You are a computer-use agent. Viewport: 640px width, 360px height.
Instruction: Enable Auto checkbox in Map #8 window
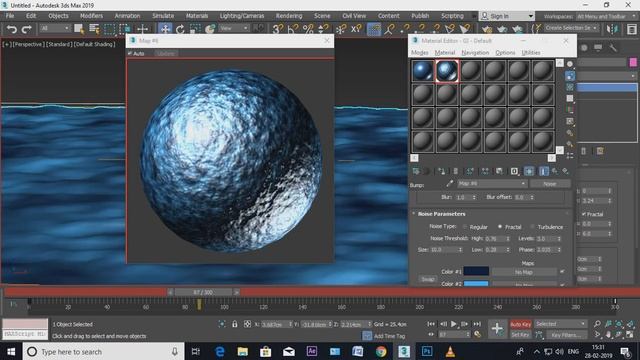(x=130, y=53)
